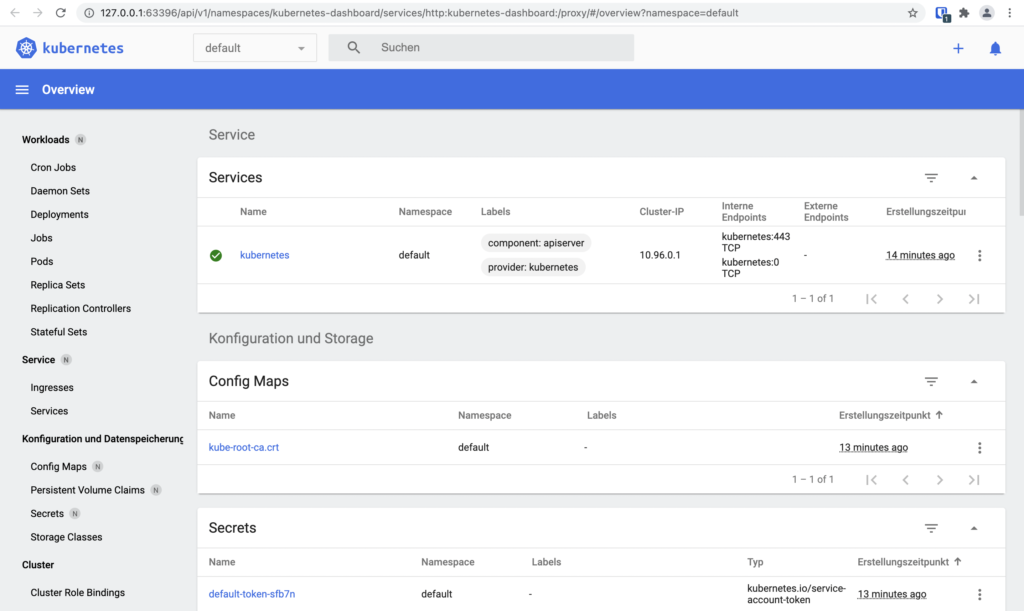Go to next page of Services

(940, 299)
